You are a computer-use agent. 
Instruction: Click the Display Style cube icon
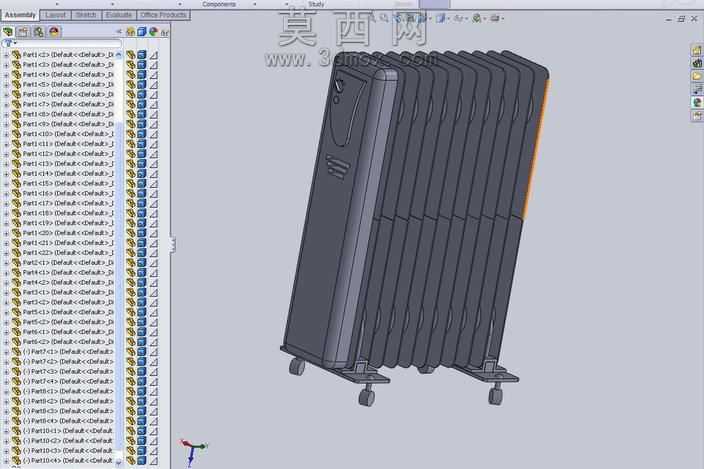(441, 18)
